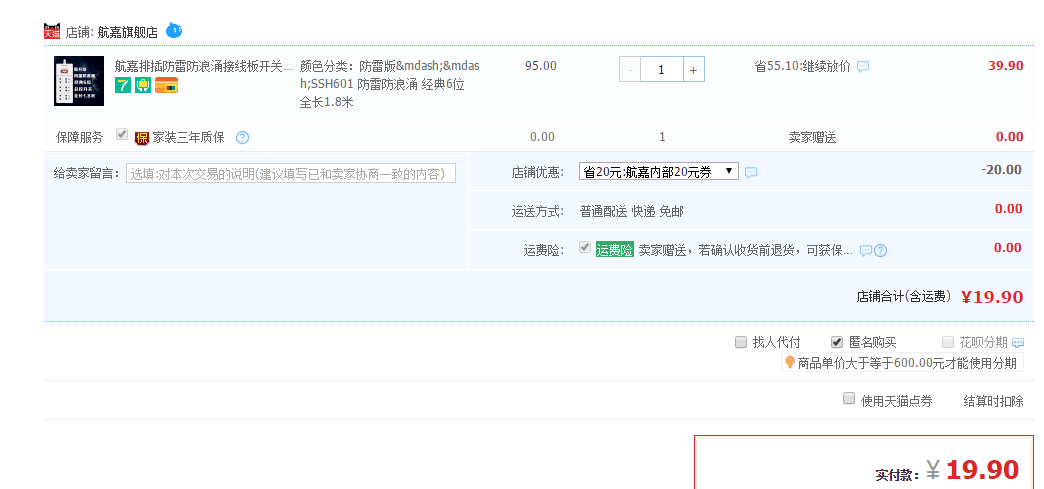Click the red 保 guarantee icon

click(x=142, y=138)
